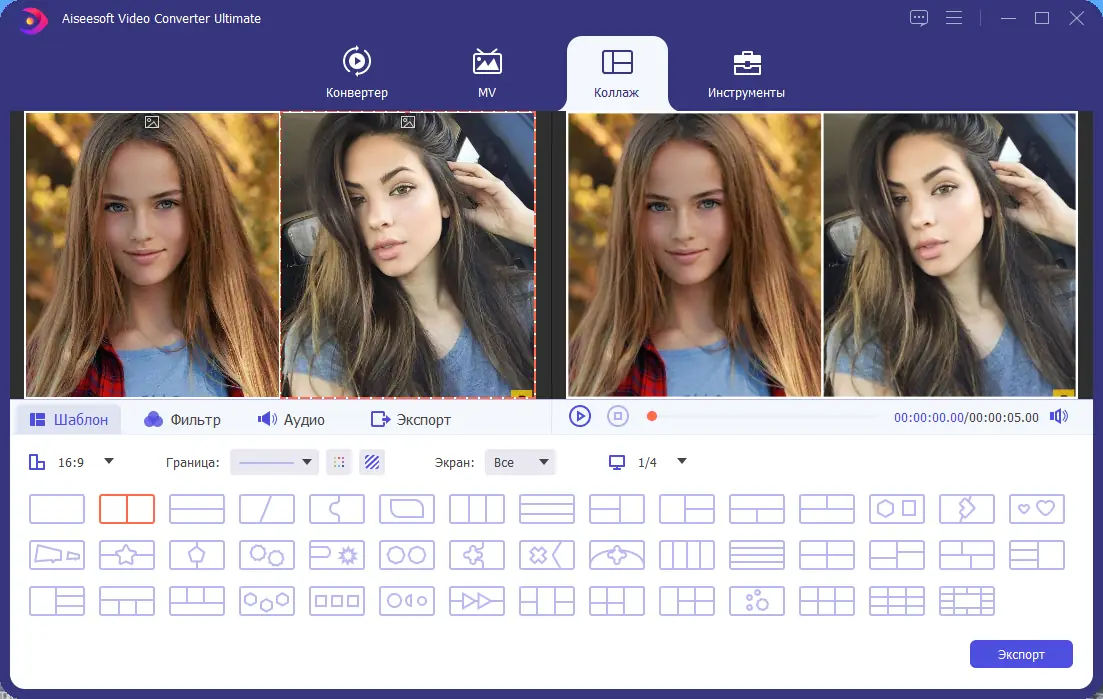Select the hexagon and square template
This screenshot has width=1103, height=699.
pyautogui.click(x=897, y=508)
